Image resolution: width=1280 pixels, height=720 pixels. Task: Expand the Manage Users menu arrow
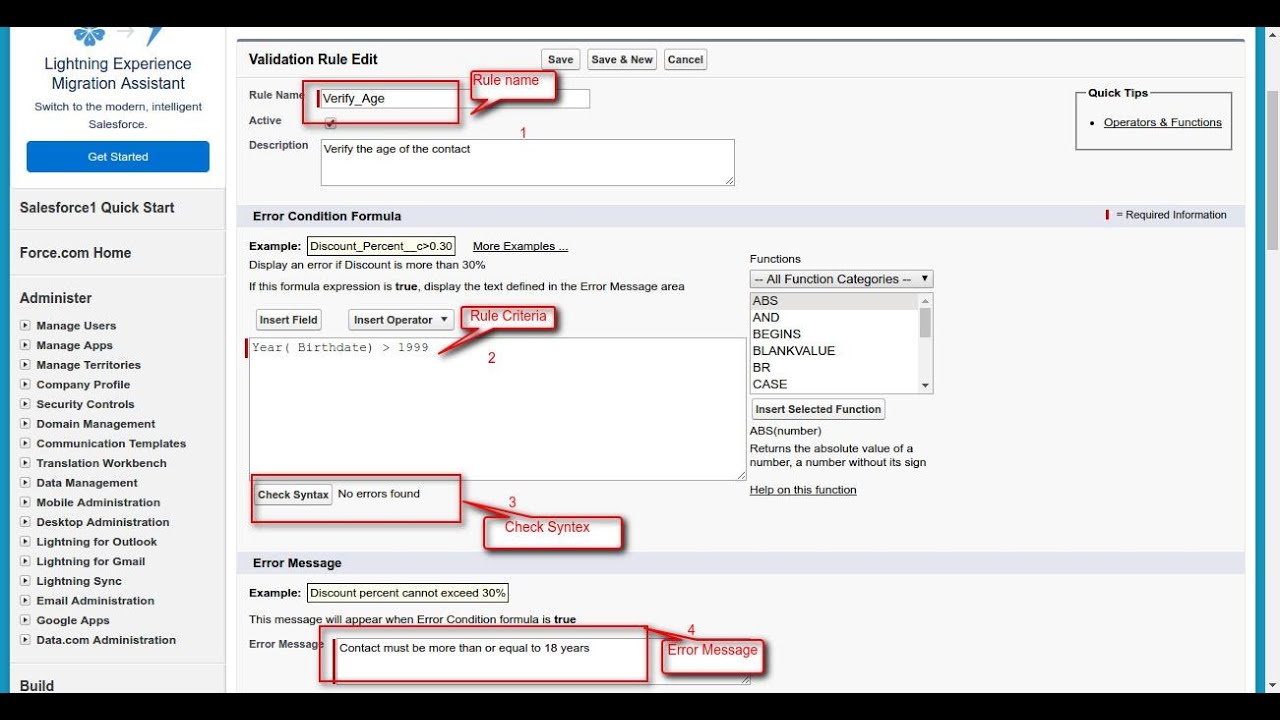25,325
